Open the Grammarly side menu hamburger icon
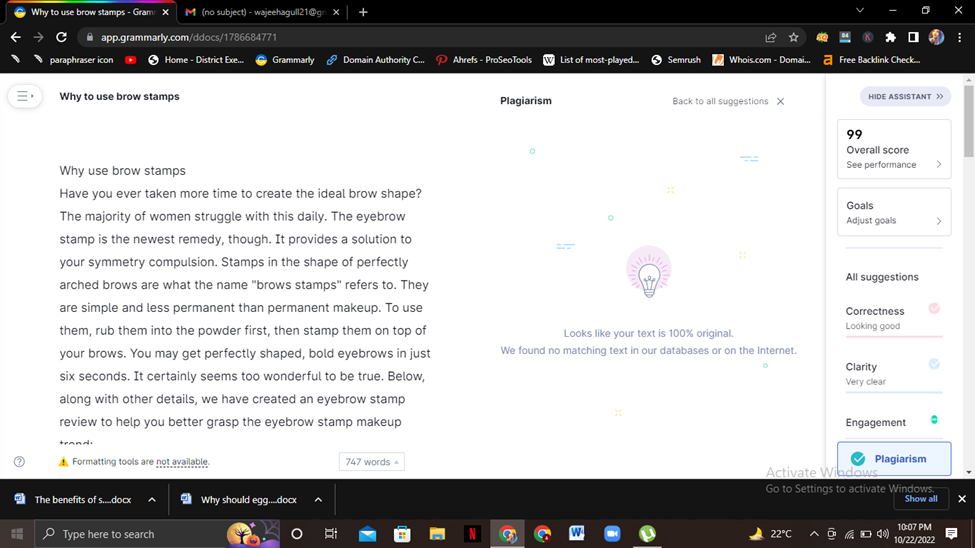Screen dimensions: 975x548 (x=24, y=96)
